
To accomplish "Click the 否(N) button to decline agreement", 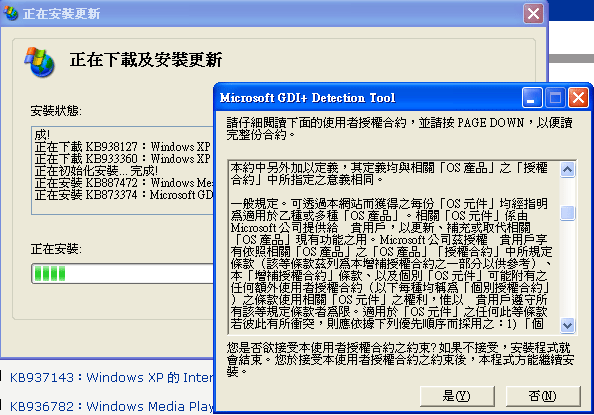I will (x=543, y=396).
